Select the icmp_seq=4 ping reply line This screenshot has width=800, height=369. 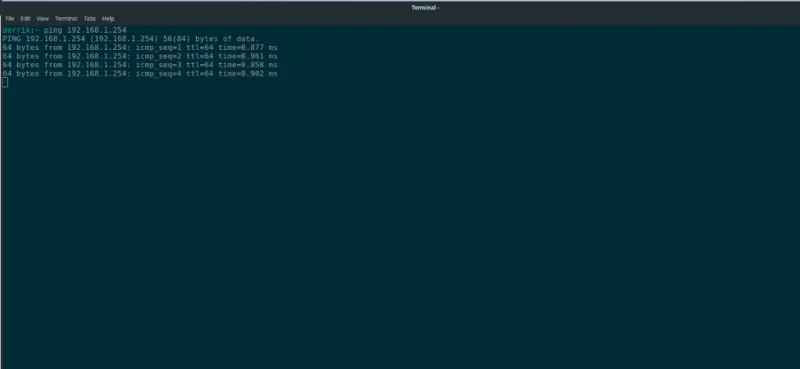pyautogui.click(x=140, y=73)
